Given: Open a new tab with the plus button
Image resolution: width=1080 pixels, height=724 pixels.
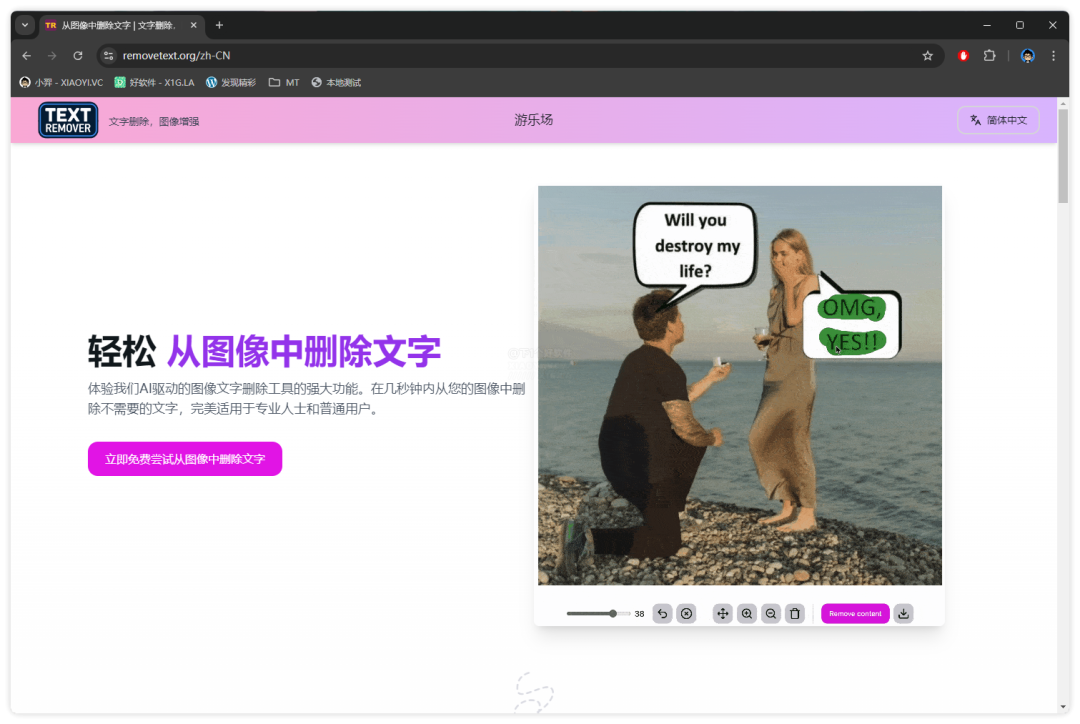Looking at the screenshot, I should click(x=219, y=25).
